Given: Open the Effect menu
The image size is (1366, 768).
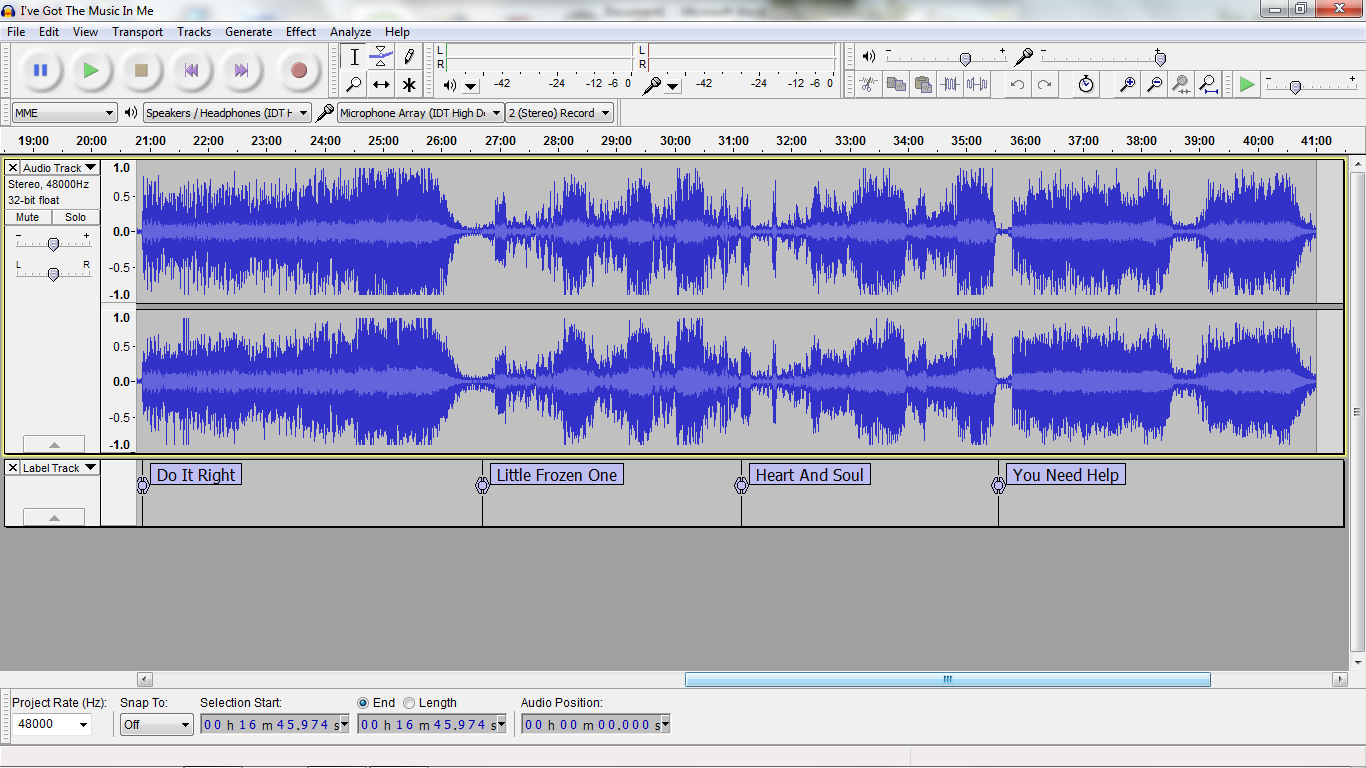Looking at the screenshot, I should (300, 31).
